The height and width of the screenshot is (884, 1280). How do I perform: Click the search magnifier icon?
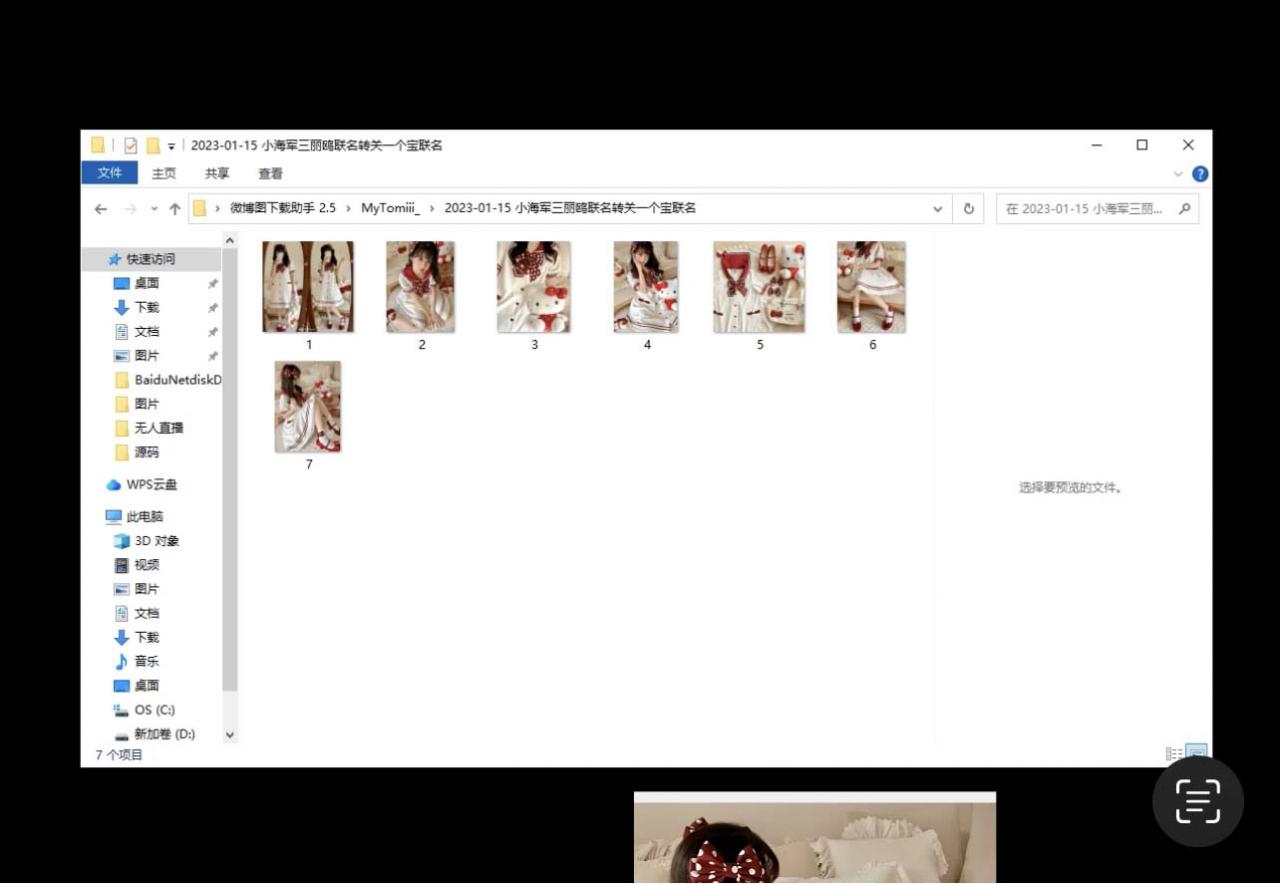coord(1185,209)
